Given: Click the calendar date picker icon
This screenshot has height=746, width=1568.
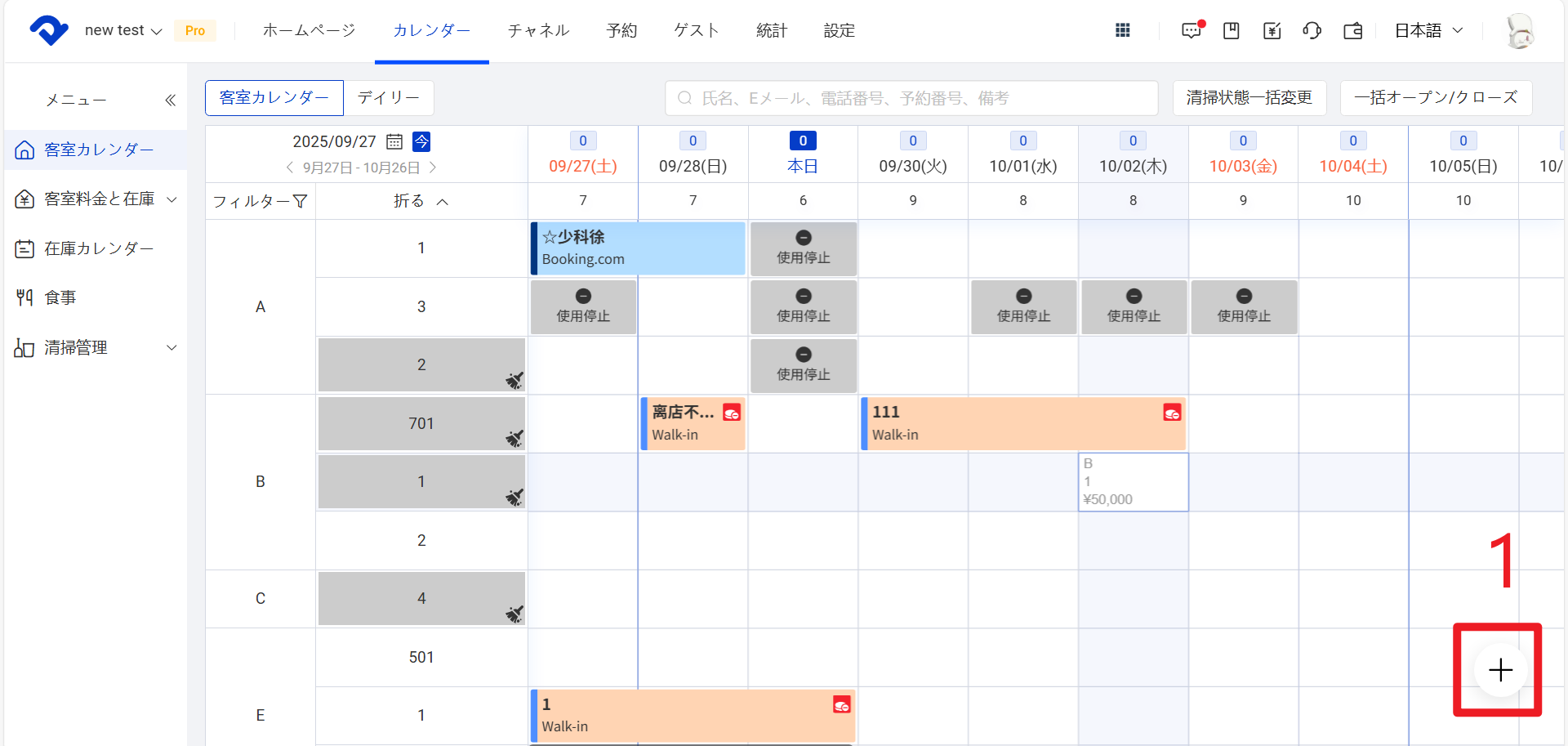Looking at the screenshot, I should 394,141.
